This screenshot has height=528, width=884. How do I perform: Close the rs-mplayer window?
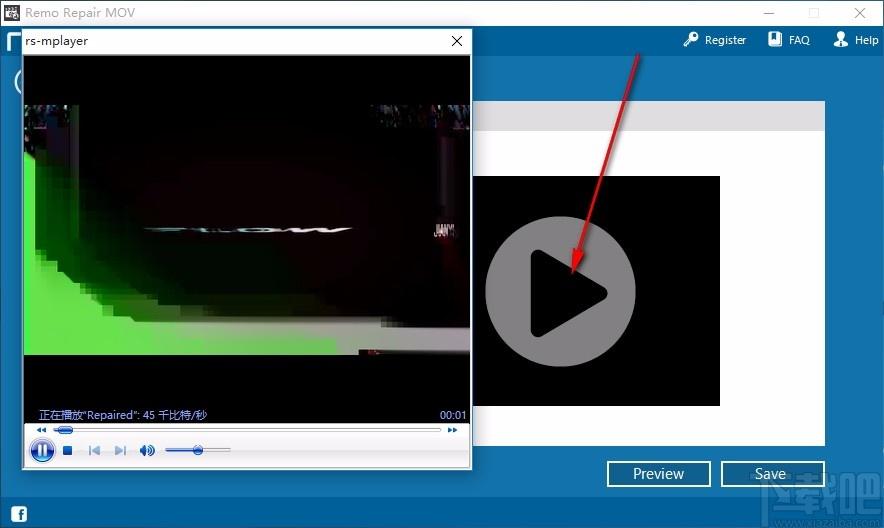457,41
